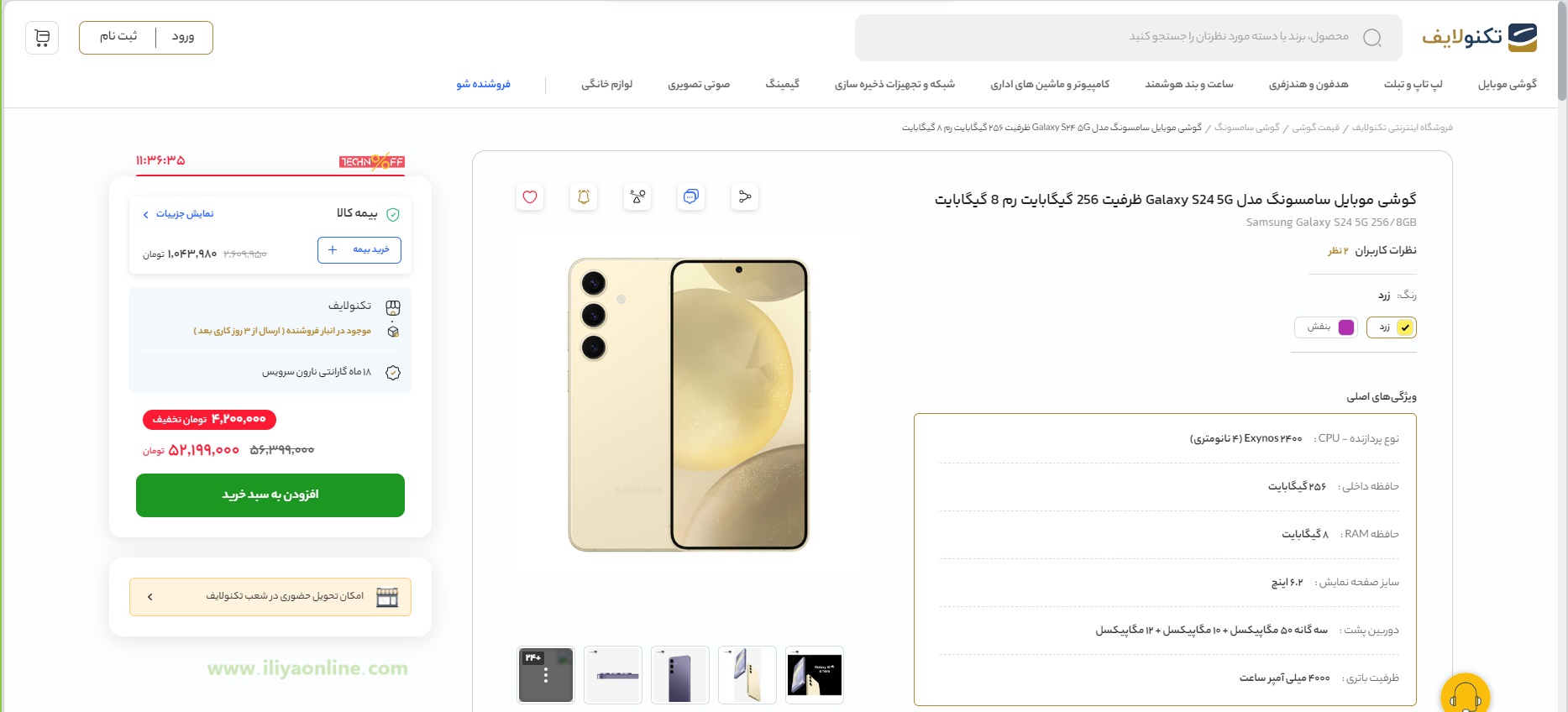Click the ورود login link

tap(183, 37)
